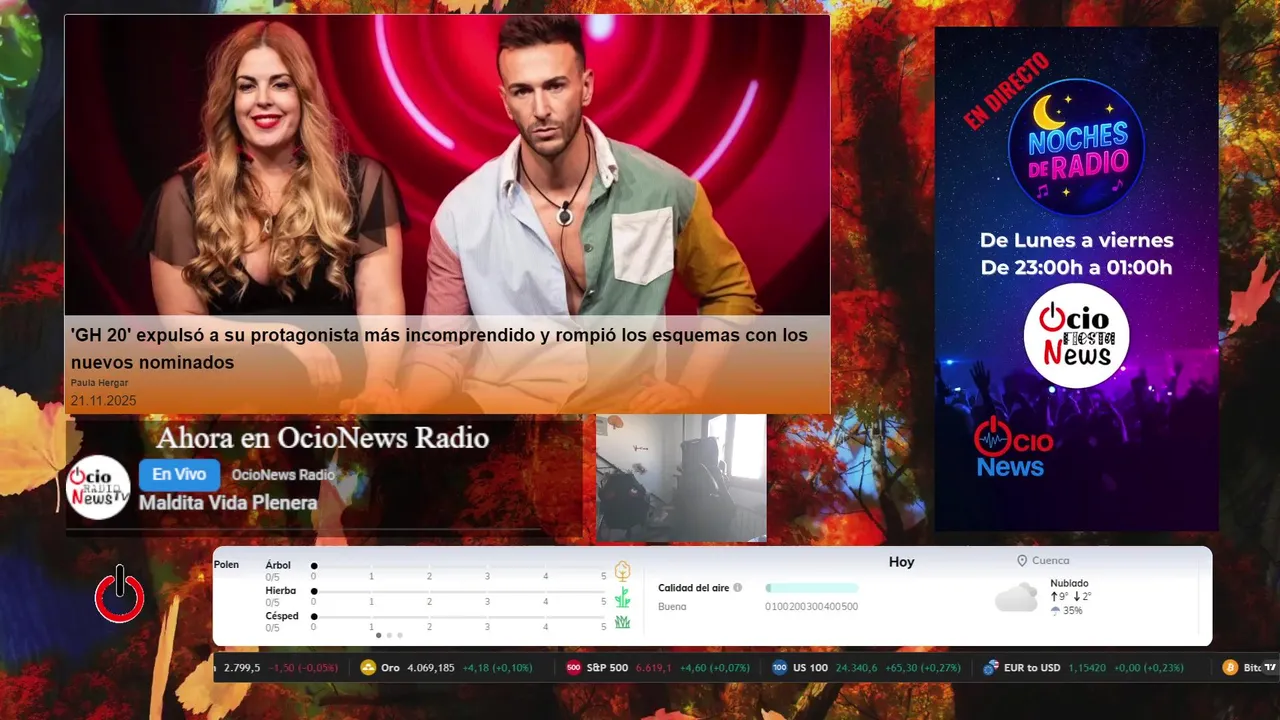Screen dimensions: 1280x720
Task: Click the De 23:00h a 01:00h schedule text
Action: coord(1076,268)
